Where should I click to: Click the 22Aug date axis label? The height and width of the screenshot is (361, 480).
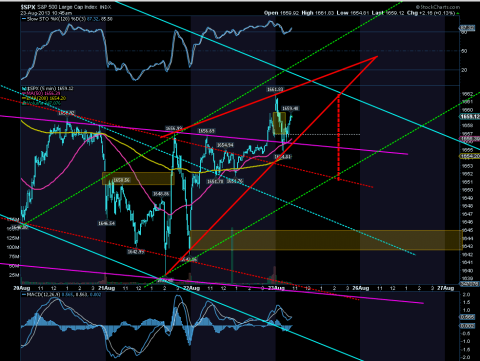click(192, 288)
